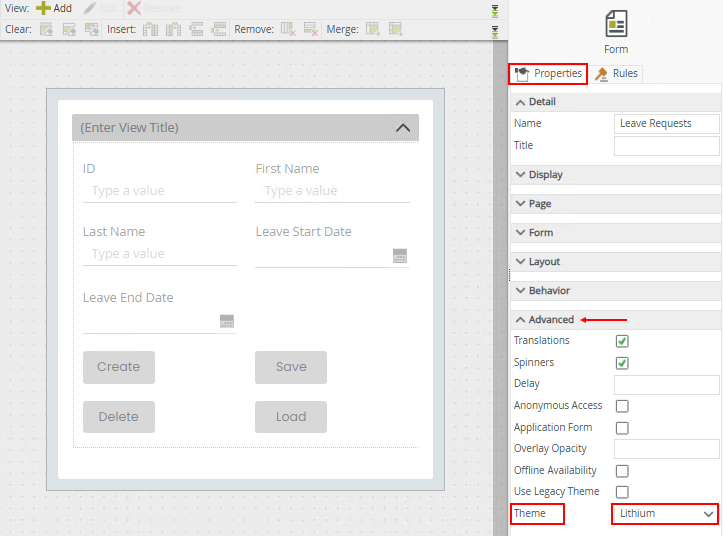Screen dimensions: 723x536
Task: Enable the Offline Availability checkbox
Action: [x=622, y=471]
